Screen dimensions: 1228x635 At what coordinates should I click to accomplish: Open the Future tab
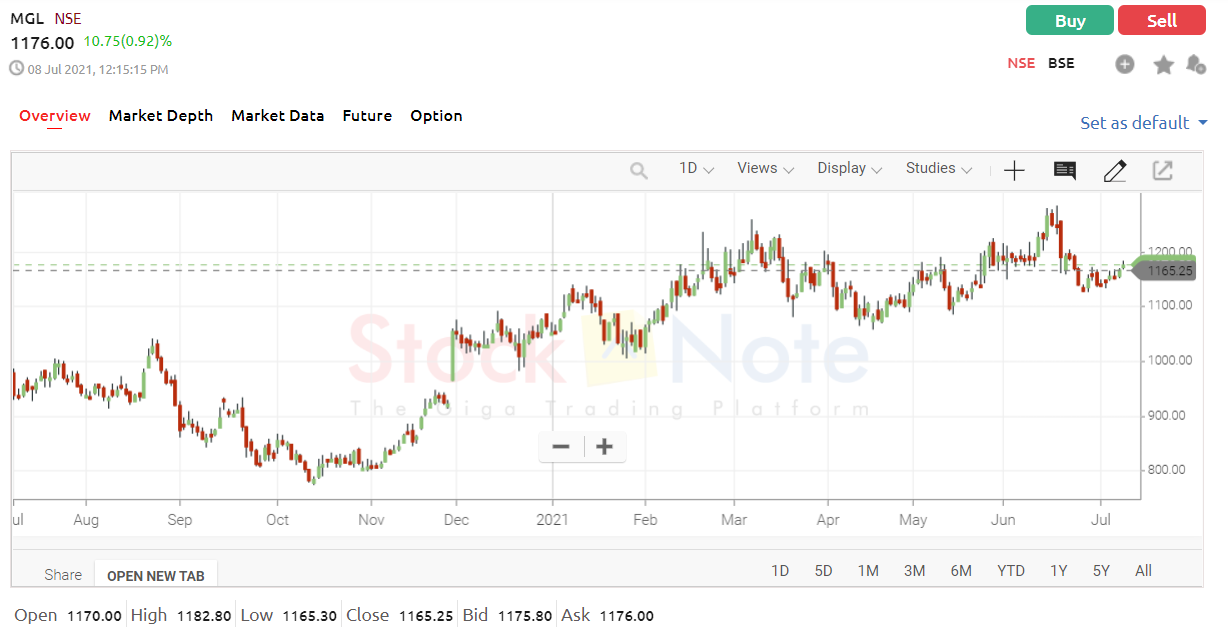tap(367, 116)
